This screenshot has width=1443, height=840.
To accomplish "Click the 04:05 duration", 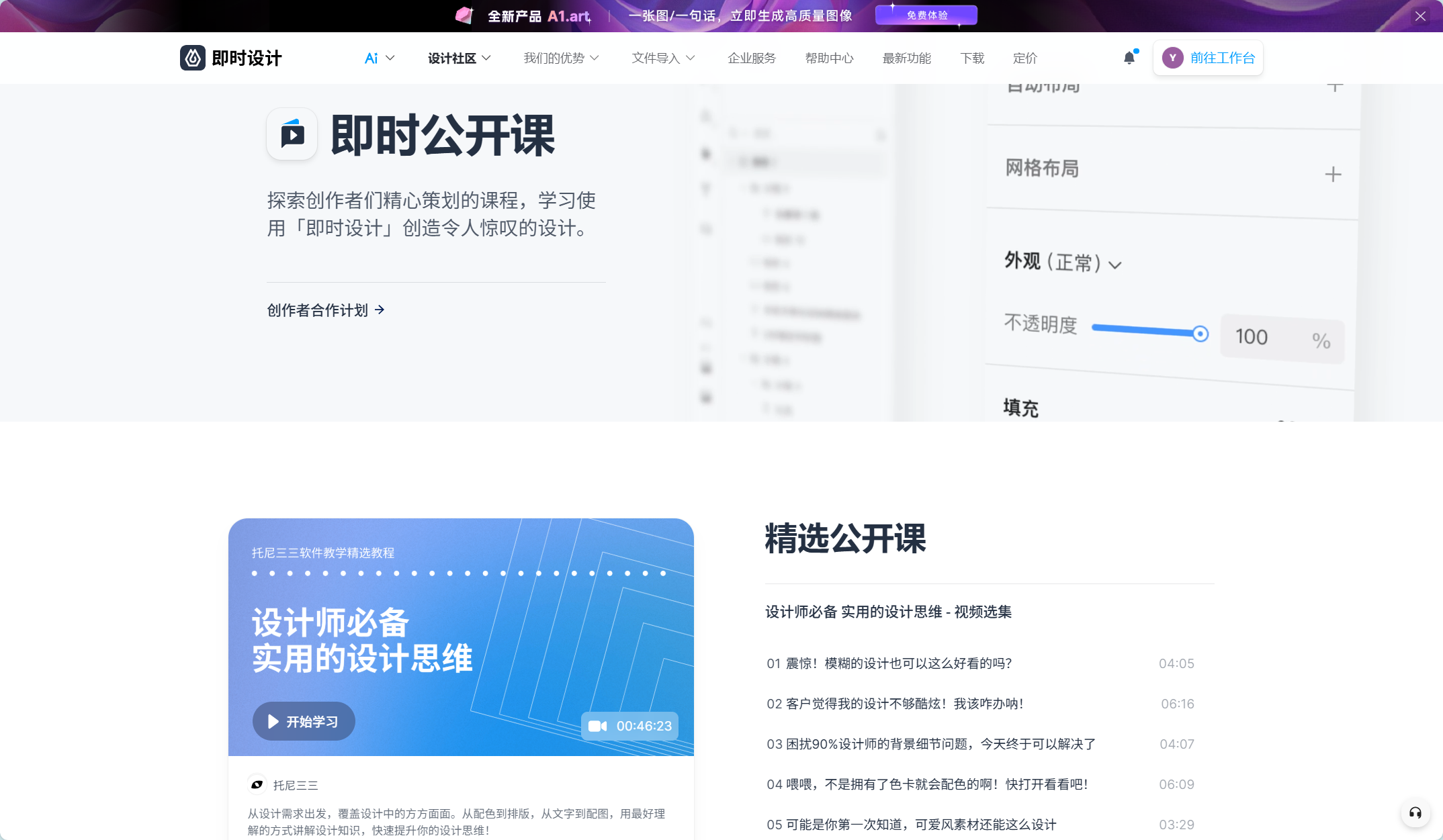I will pos(1176,663).
